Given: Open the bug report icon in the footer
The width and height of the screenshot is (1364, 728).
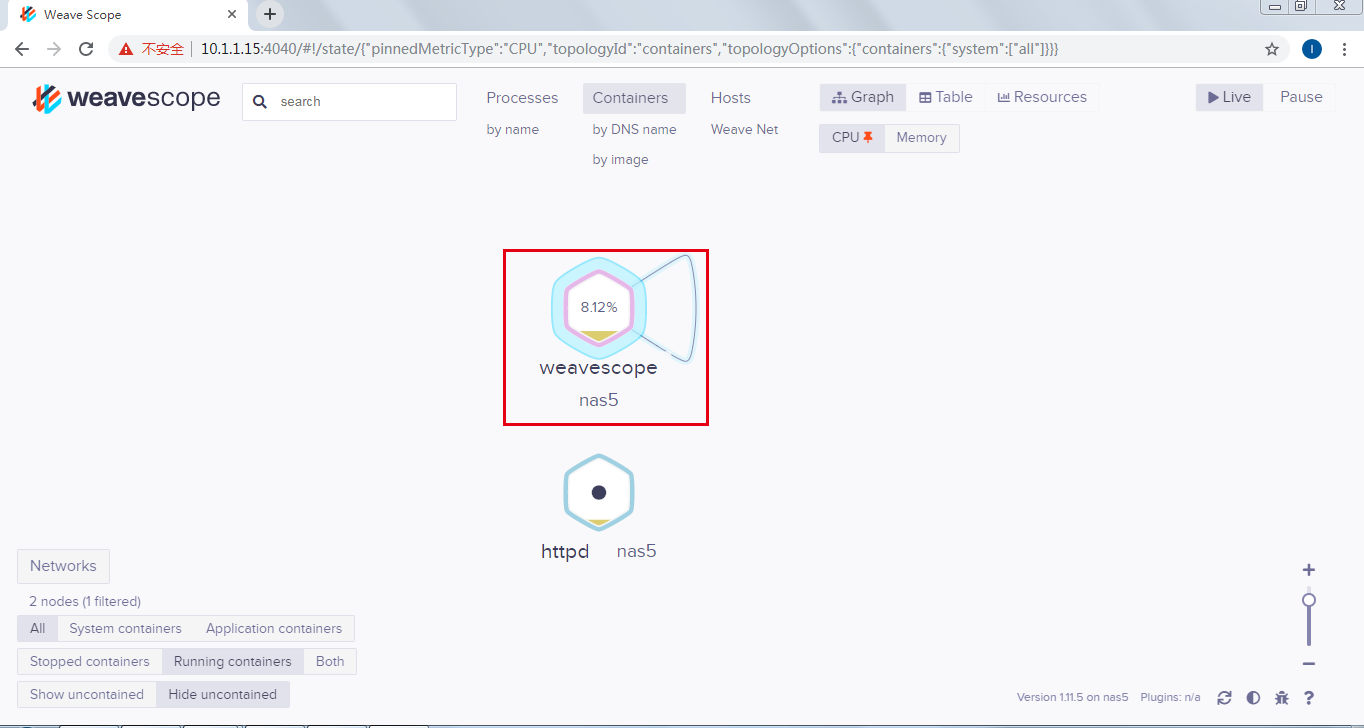Looking at the screenshot, I should [x=1281, y=698].
